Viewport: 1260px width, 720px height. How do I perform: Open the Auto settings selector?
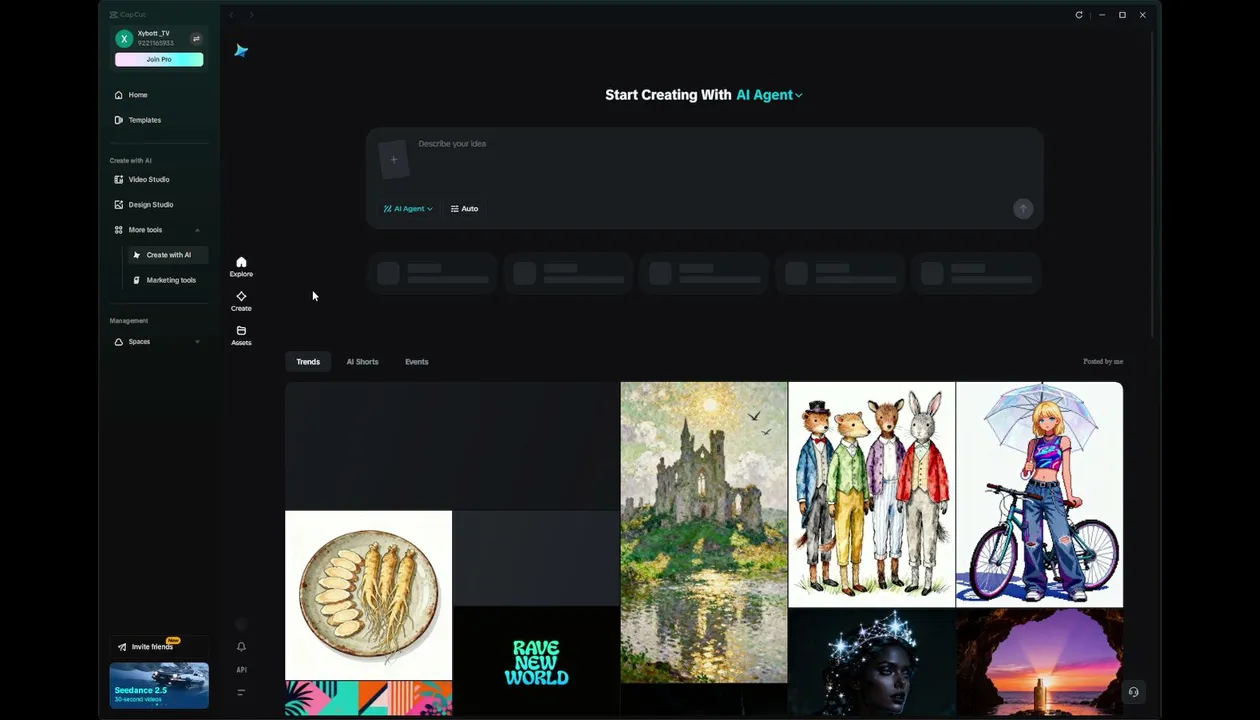click(464, 209)
